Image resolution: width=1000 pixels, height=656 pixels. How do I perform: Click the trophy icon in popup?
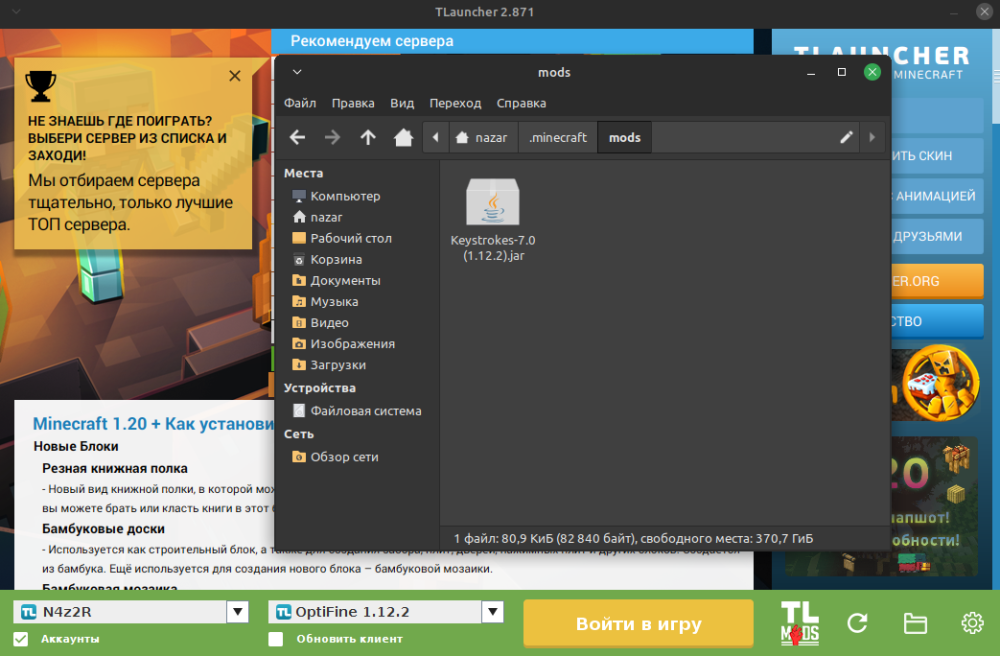tap(41, 85)
